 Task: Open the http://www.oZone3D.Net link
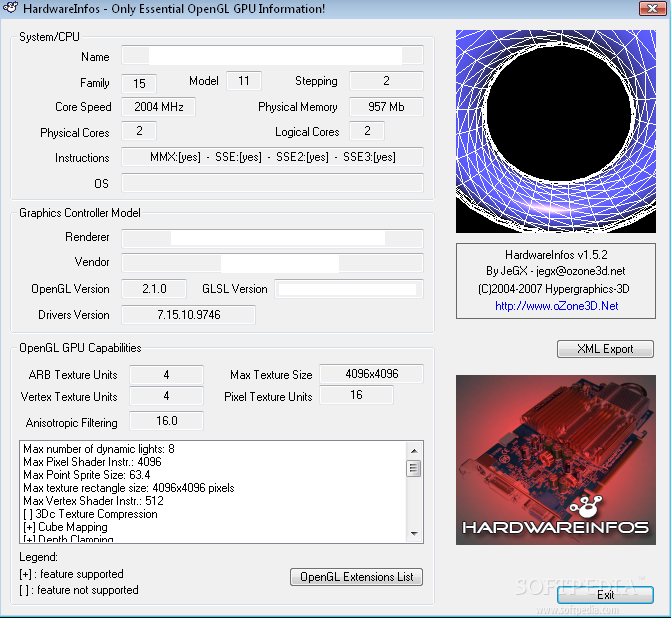pyautogui.click(x=556, y=306)
